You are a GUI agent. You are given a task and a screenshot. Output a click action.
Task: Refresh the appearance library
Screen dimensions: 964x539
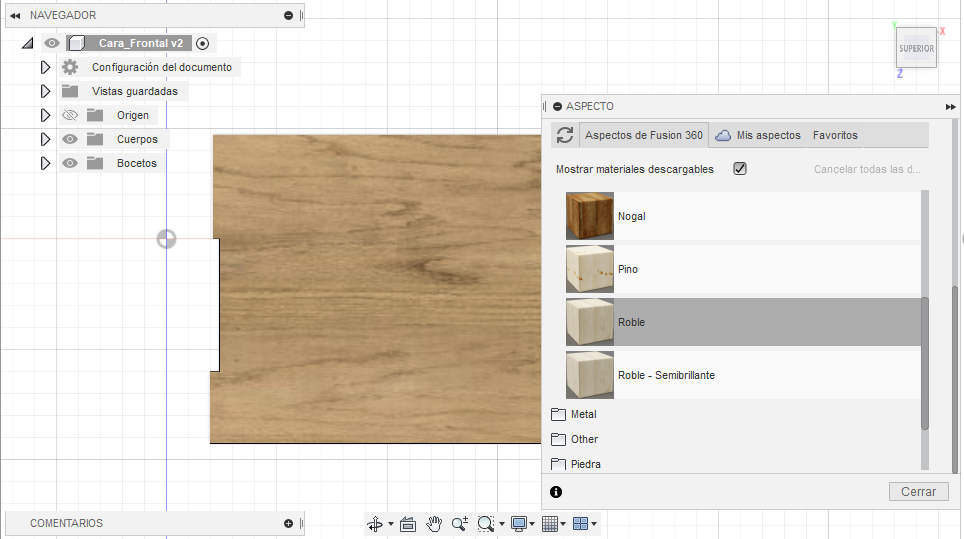565,135
